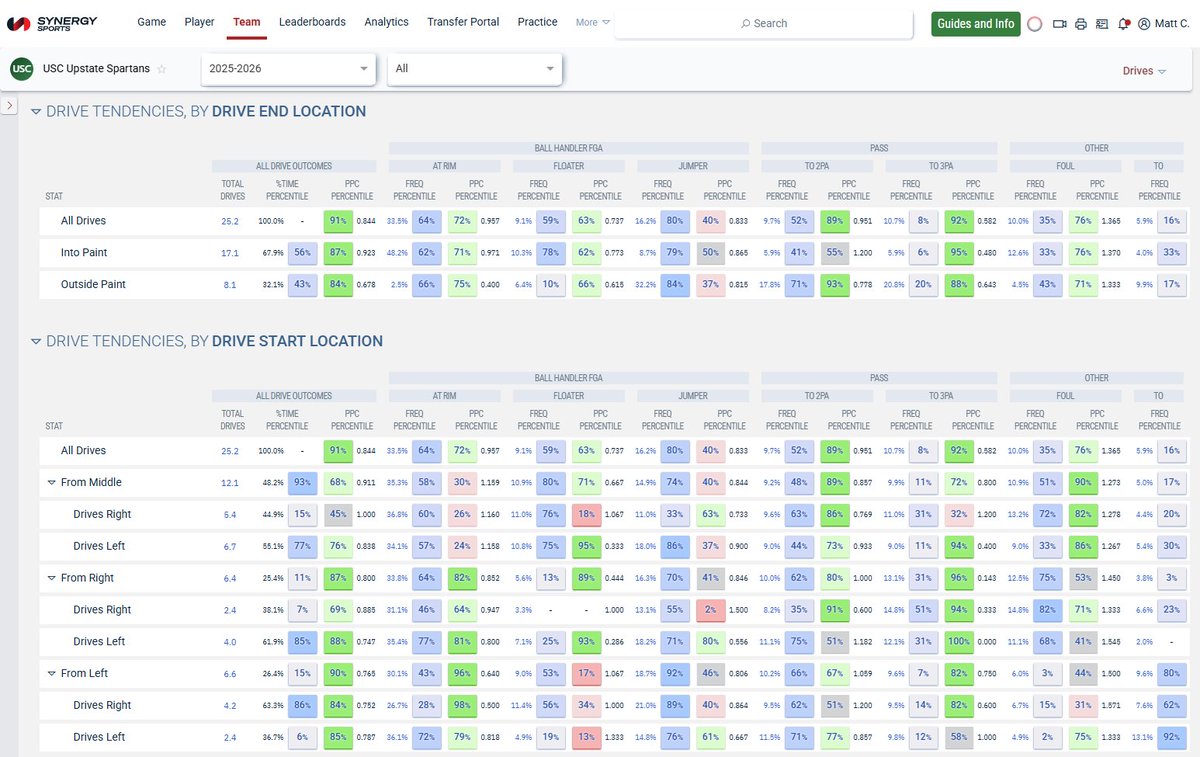Collapse the From Left row group

tap(51, 674)
